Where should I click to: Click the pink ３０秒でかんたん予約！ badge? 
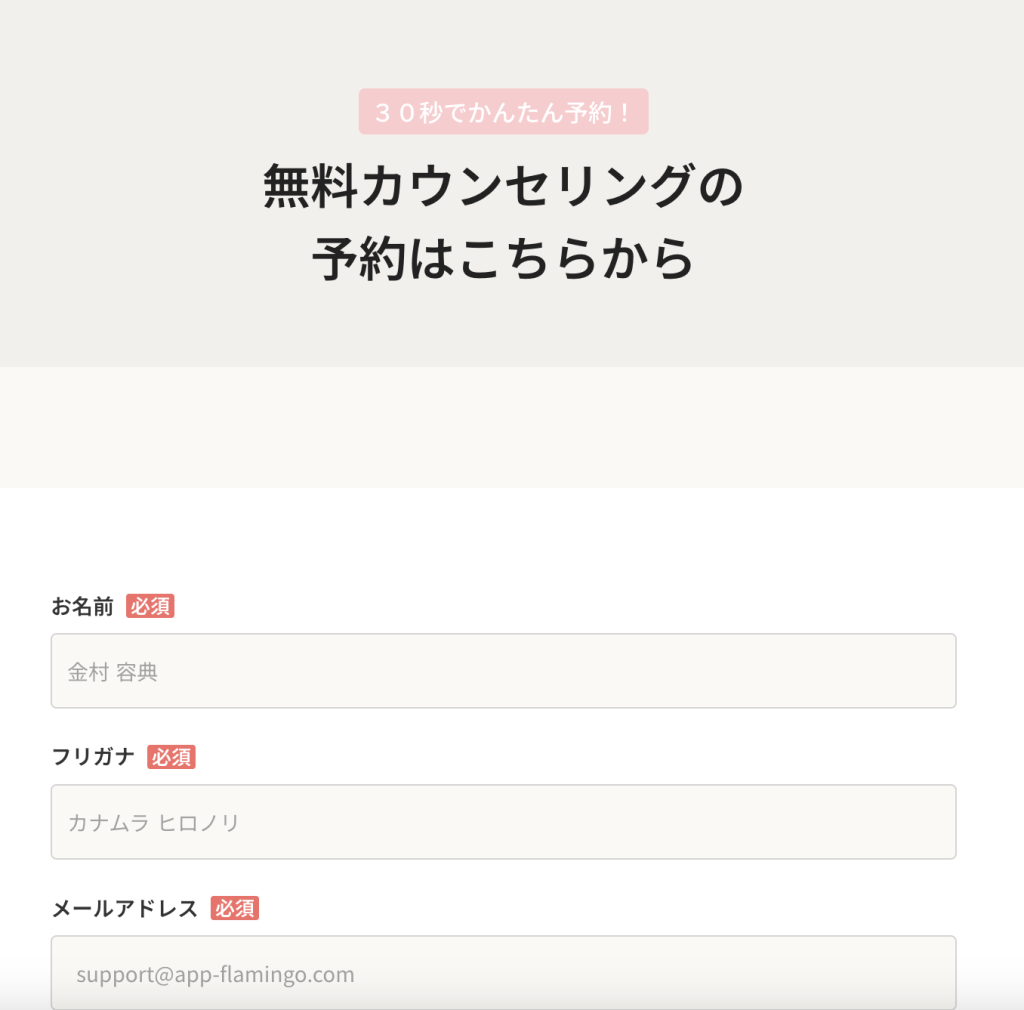(503, 111)
